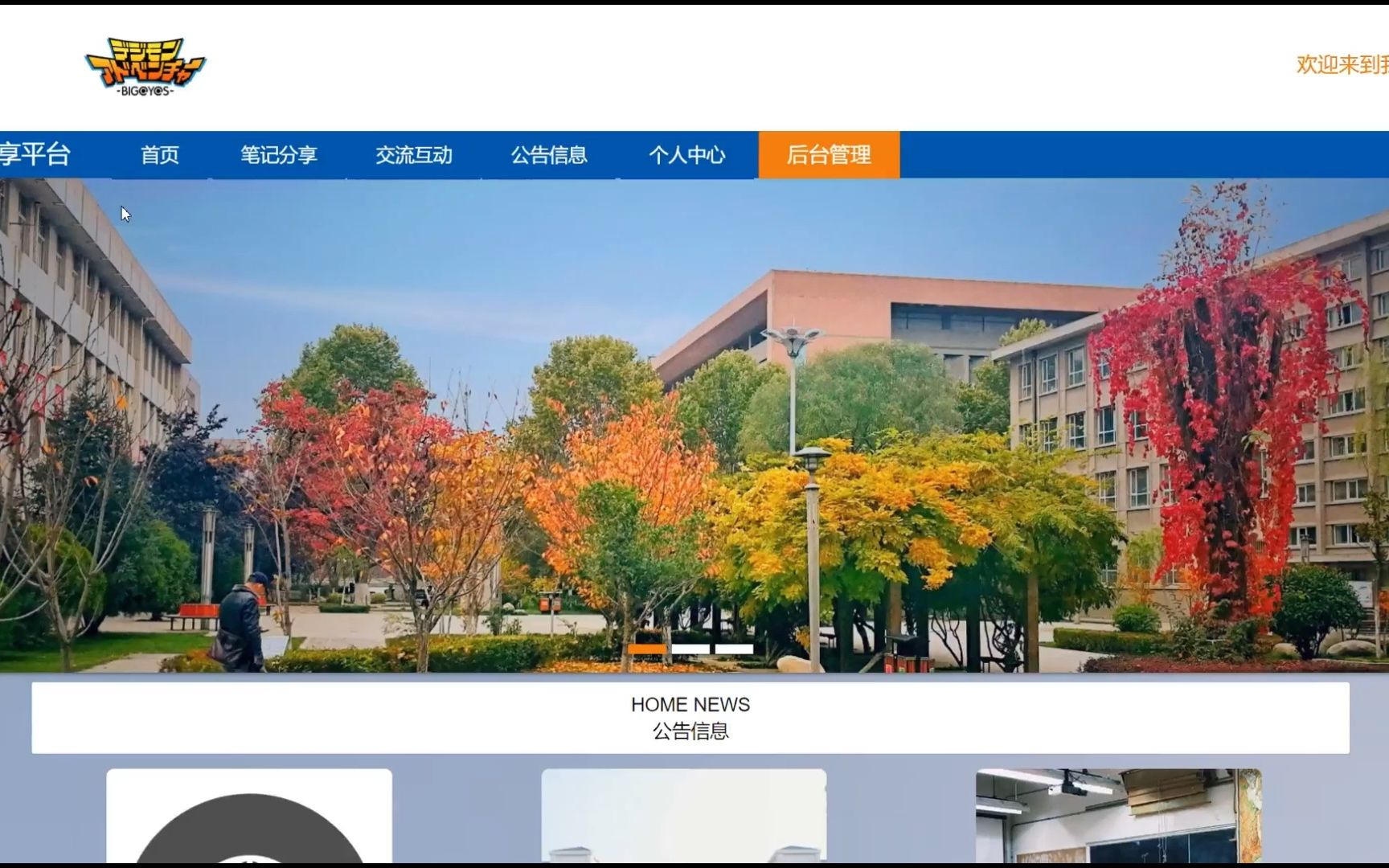Open the 首页 menu item

(x=160, y=154)
